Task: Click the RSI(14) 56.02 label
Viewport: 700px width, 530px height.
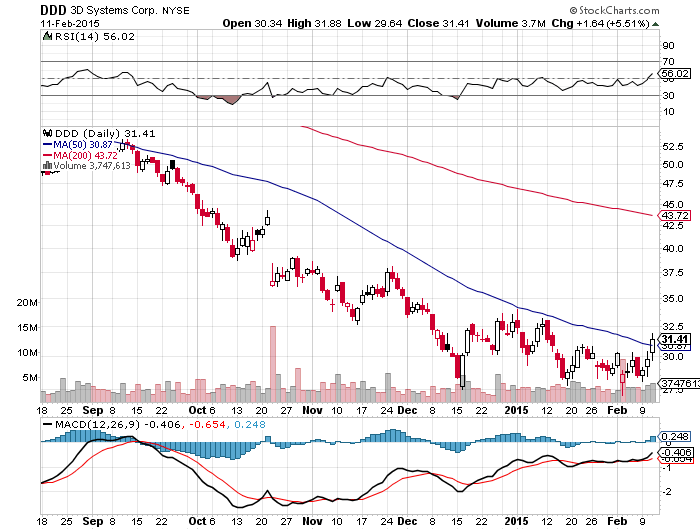Action: [x=95, y=36]
